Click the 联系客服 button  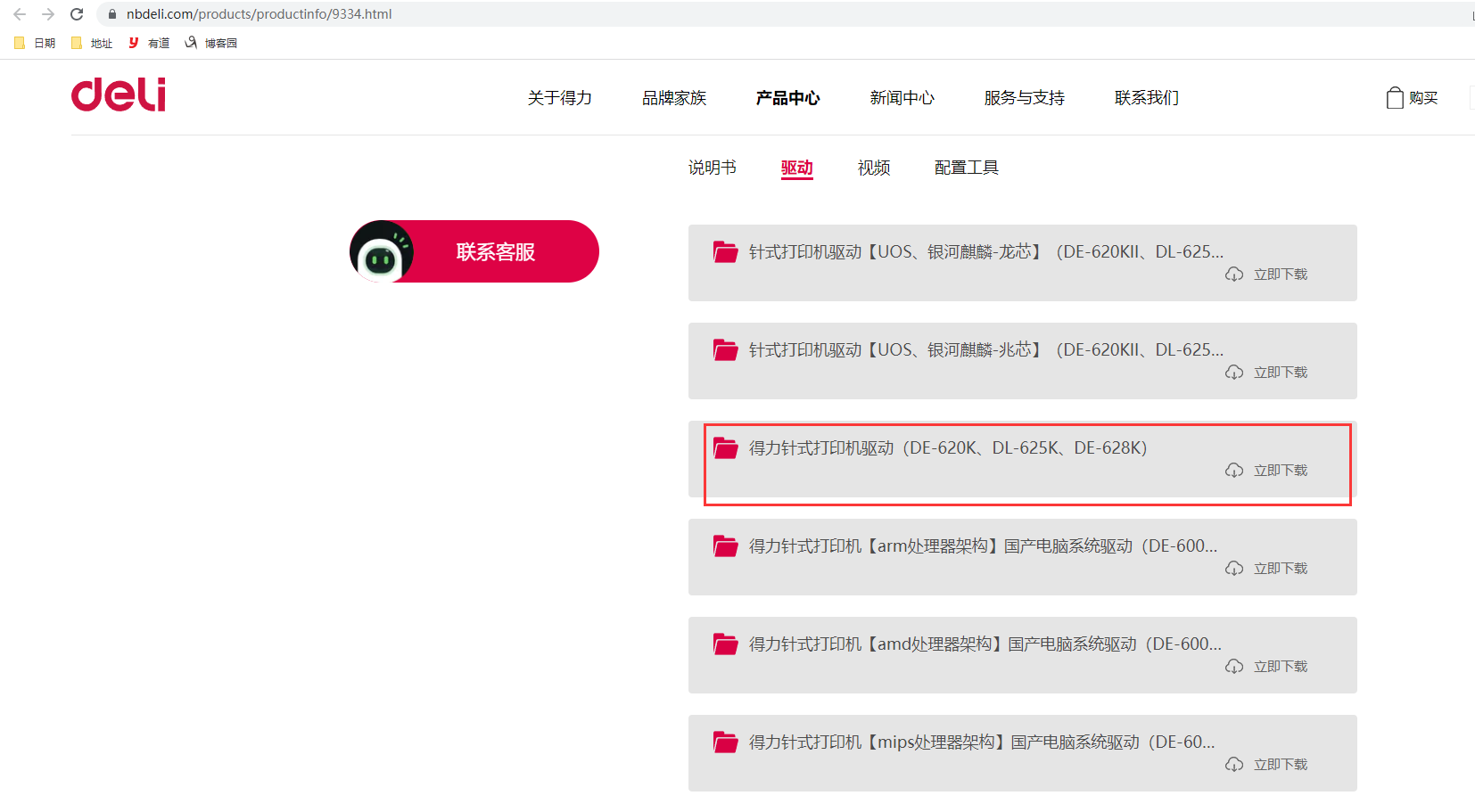point(474,251)
